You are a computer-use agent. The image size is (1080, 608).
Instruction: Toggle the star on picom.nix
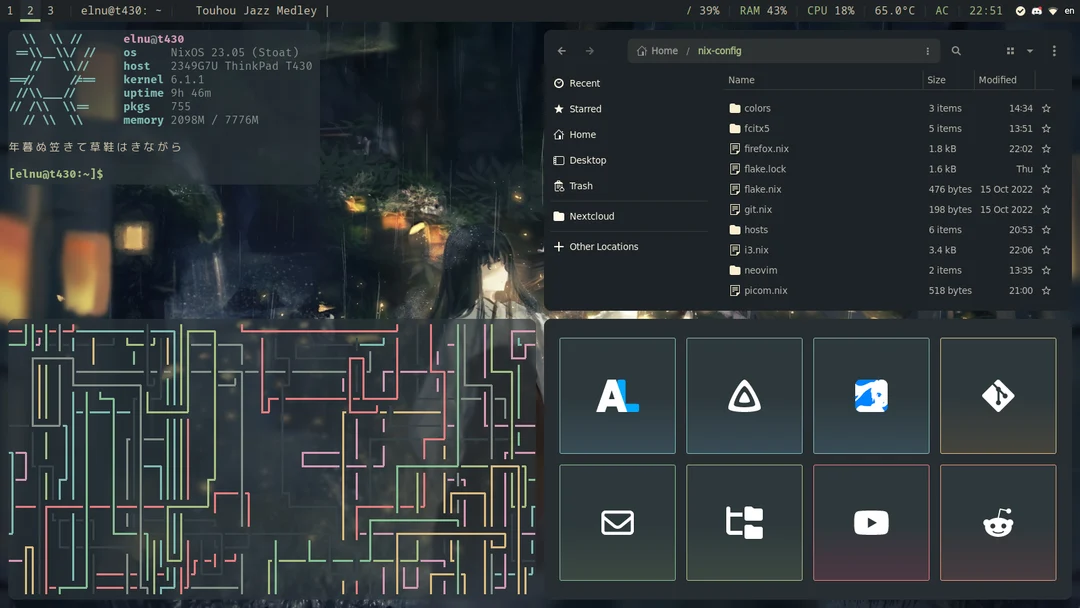pyautogui.click(x=1046, y=290)
